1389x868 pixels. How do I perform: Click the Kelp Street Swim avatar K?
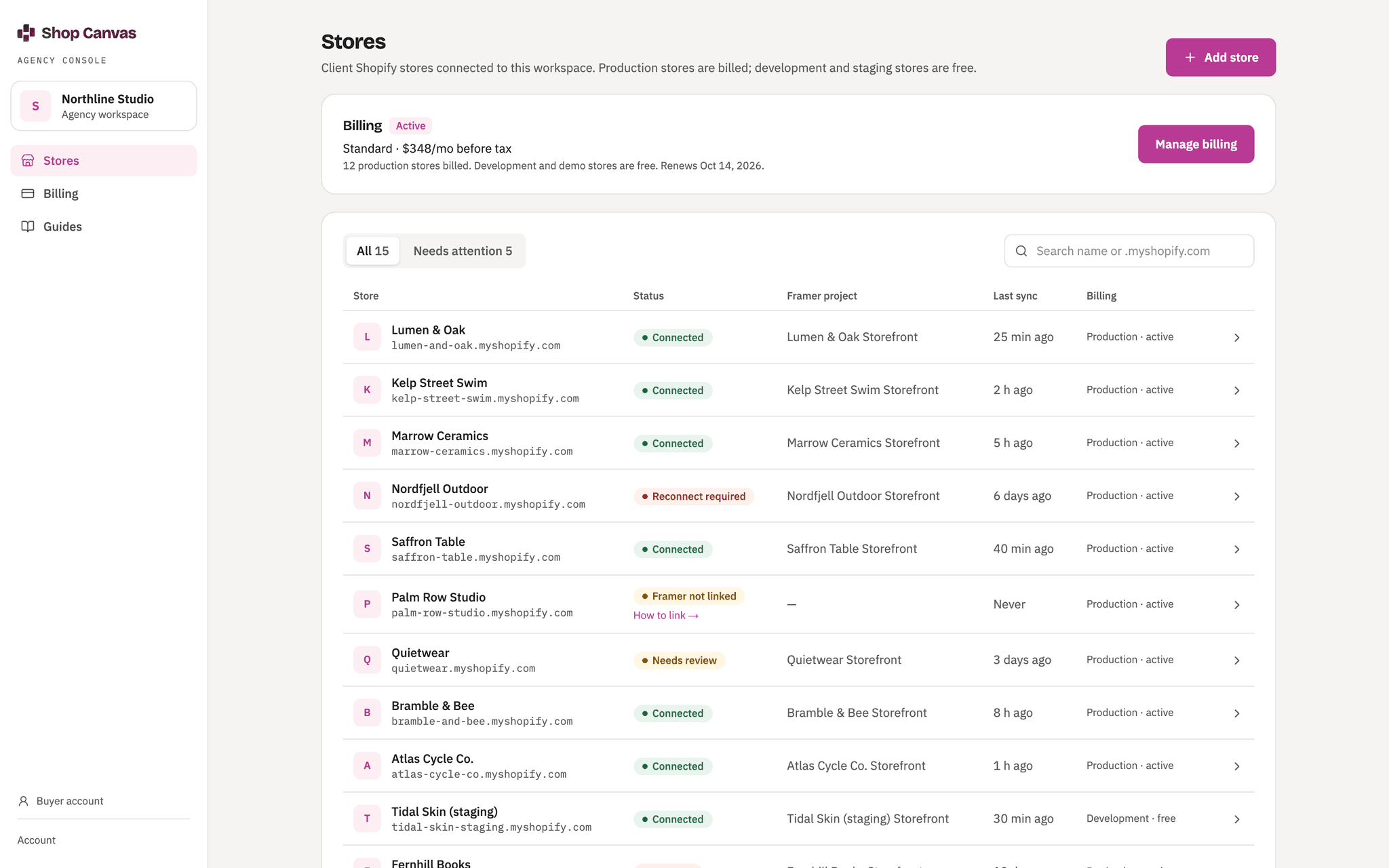(367, 390)
